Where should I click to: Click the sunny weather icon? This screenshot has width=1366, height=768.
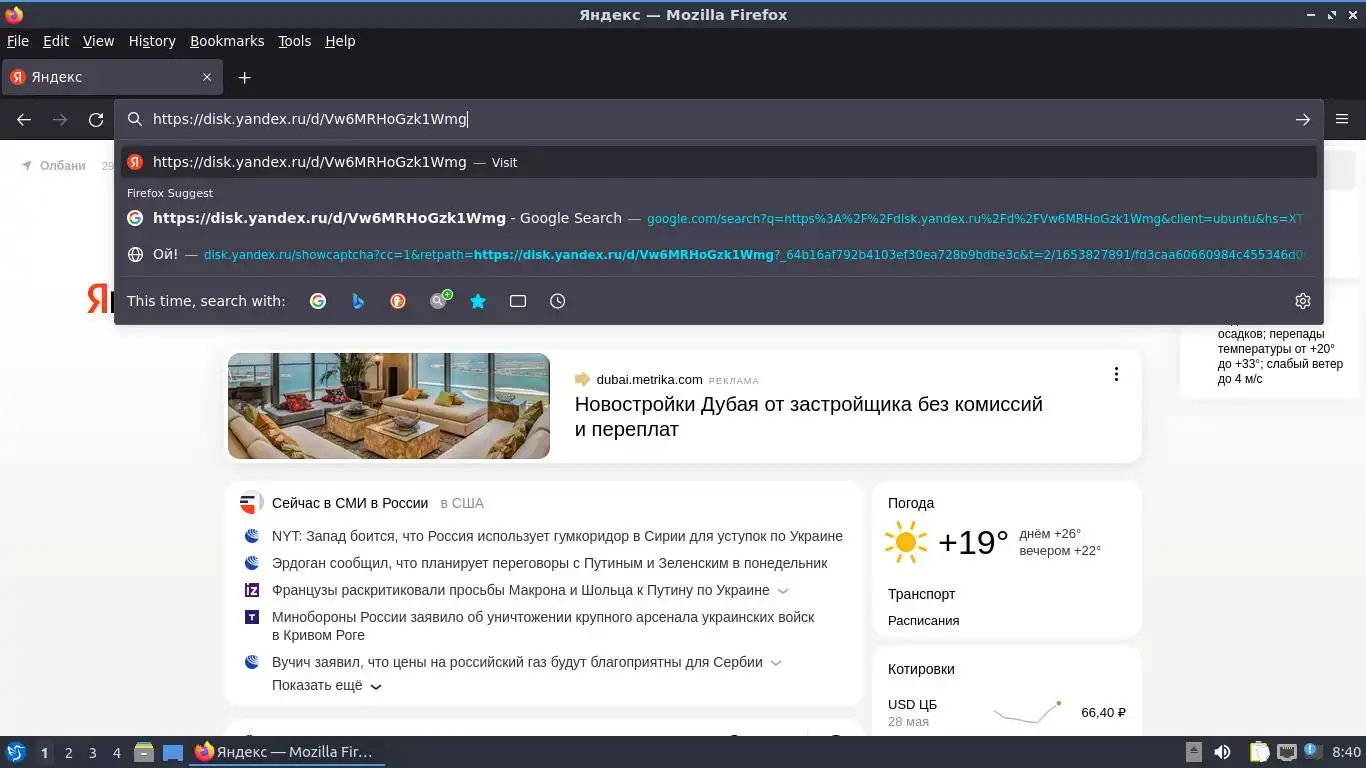906,542
